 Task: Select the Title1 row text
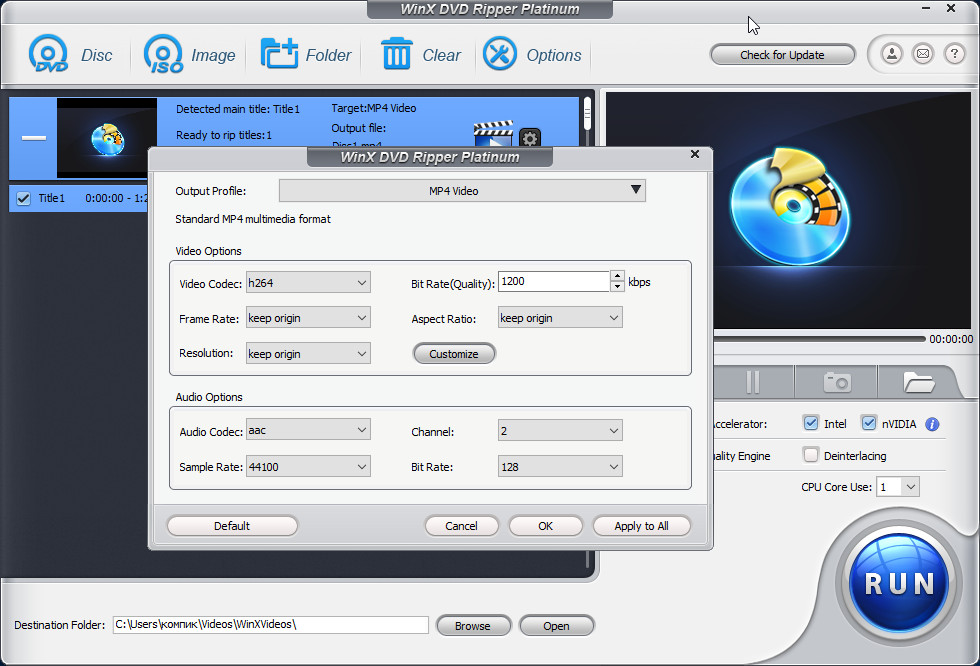[52, 198]
